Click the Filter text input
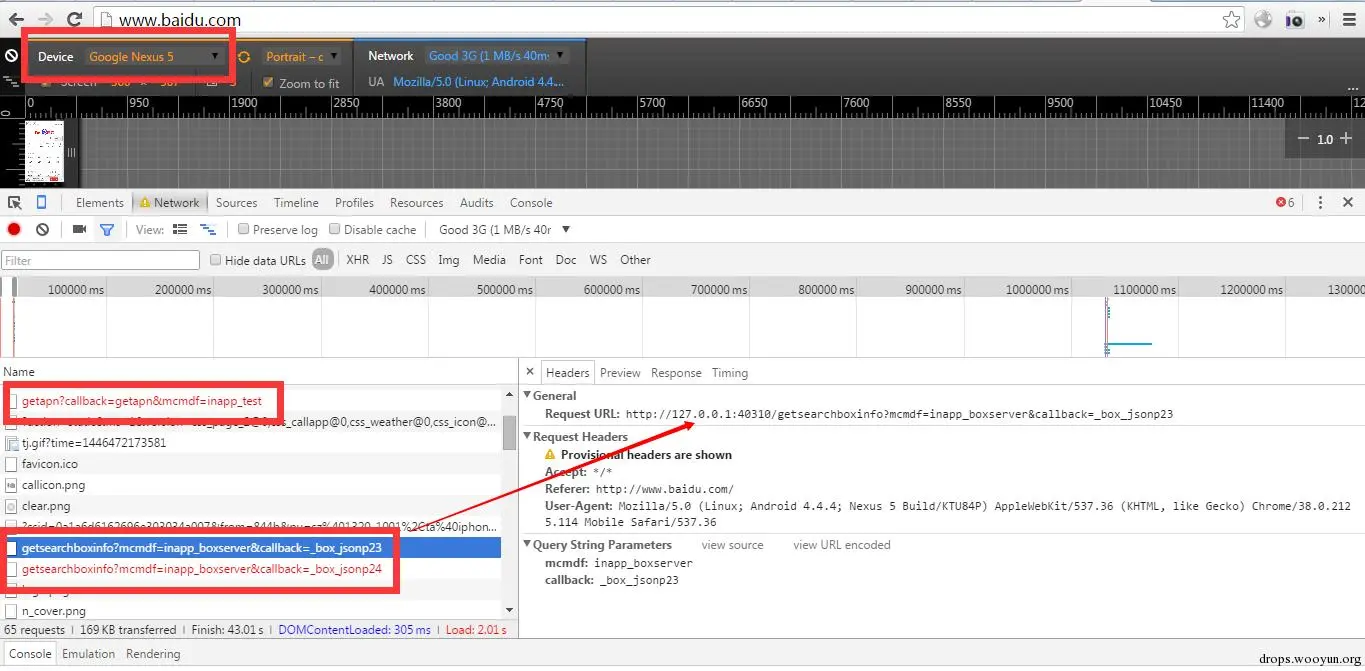 coord(101,260)
